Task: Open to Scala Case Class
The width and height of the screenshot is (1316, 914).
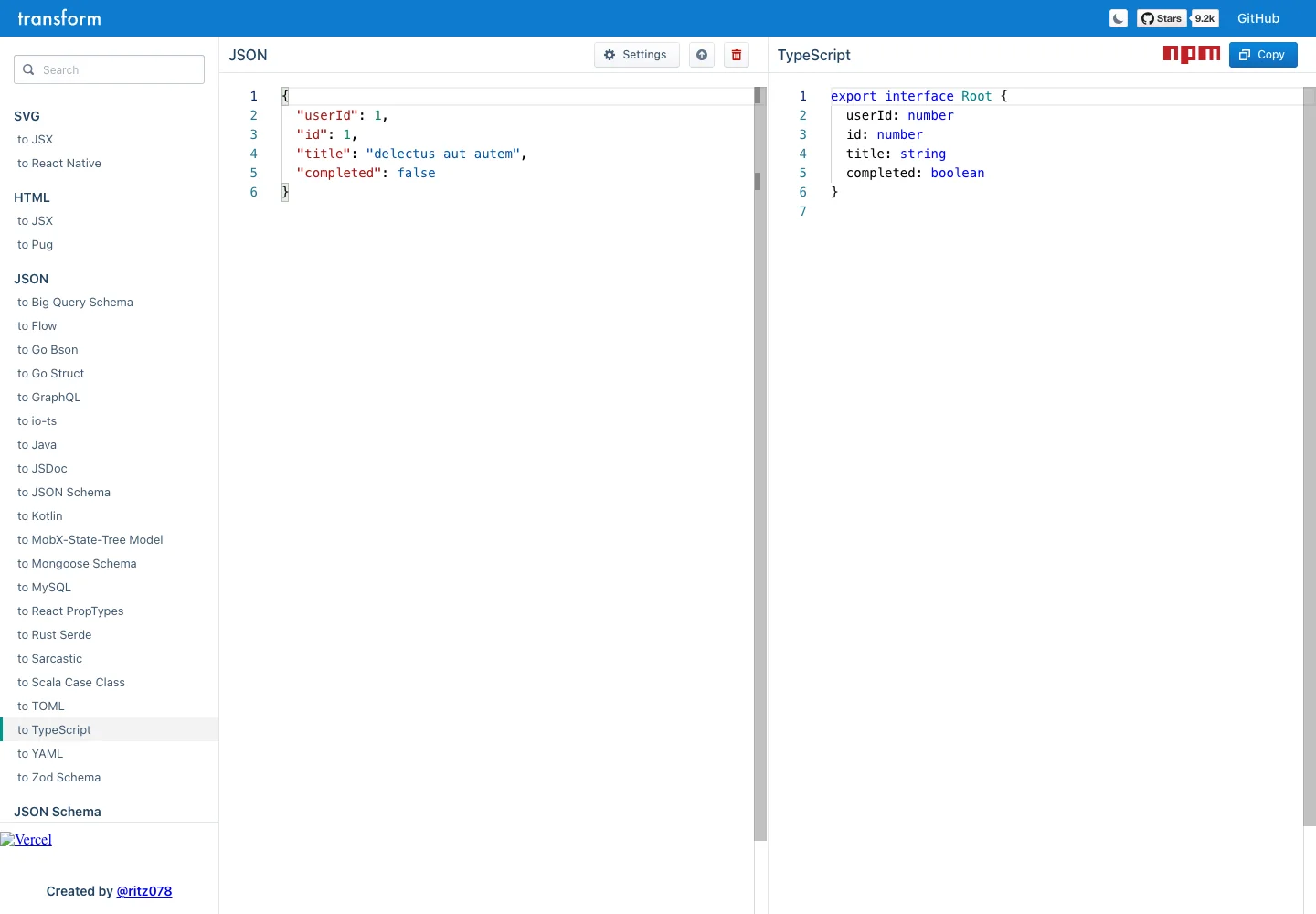Action: point(109,683)
